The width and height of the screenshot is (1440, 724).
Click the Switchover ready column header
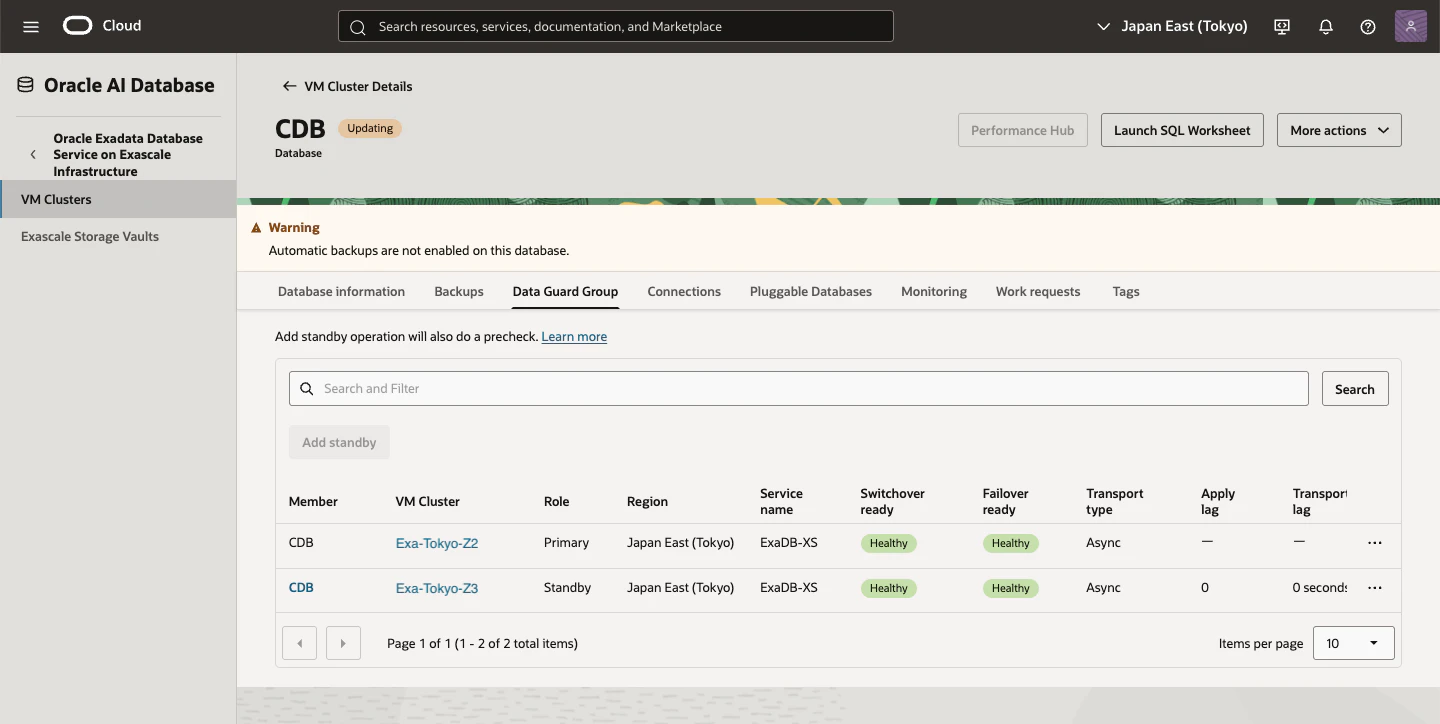coord(892,502)
